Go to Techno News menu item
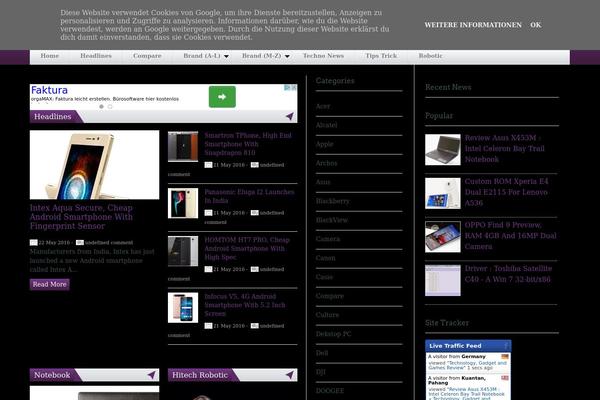The image size is (600, 400). [x=323, y=56]
